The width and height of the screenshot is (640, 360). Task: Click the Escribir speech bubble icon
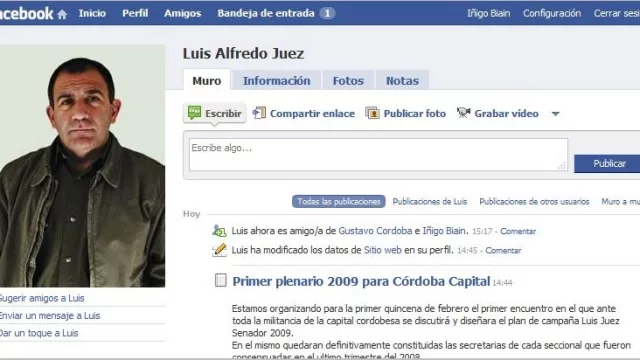(x=194, y=113)
